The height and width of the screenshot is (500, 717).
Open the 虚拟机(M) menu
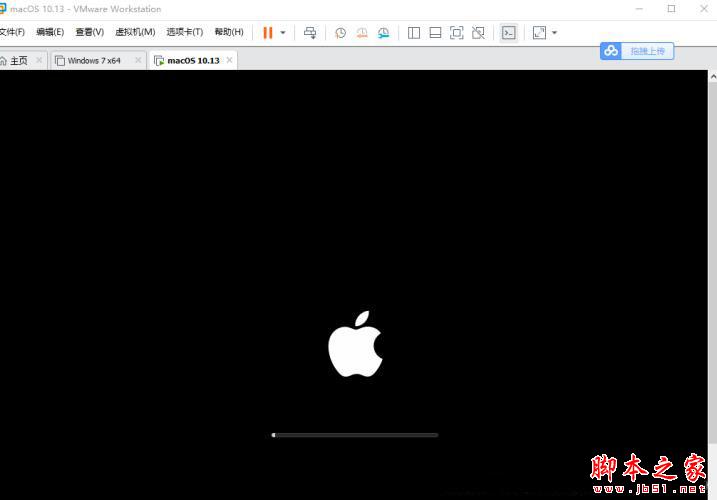tap(135, 32)
